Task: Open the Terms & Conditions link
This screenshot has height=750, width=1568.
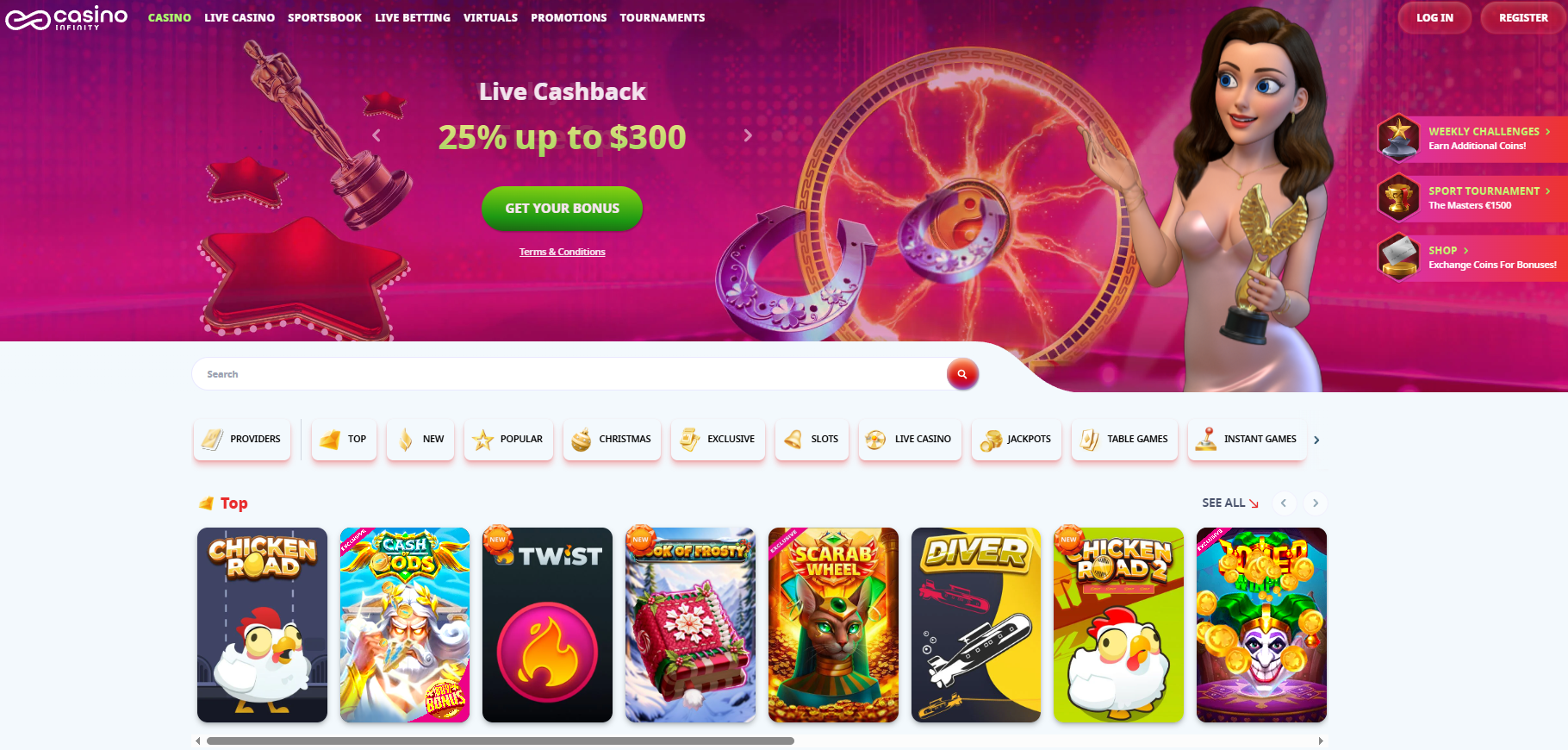Action: point(563,252)
